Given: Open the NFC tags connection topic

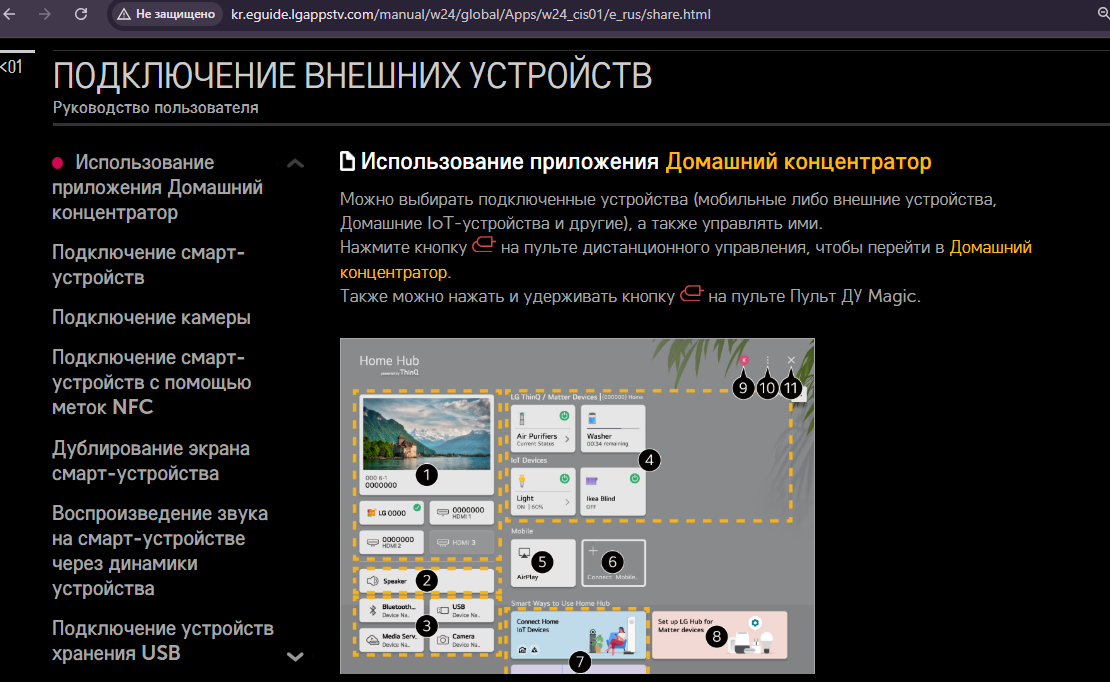Looking at the screenshot, I should 151,382.
